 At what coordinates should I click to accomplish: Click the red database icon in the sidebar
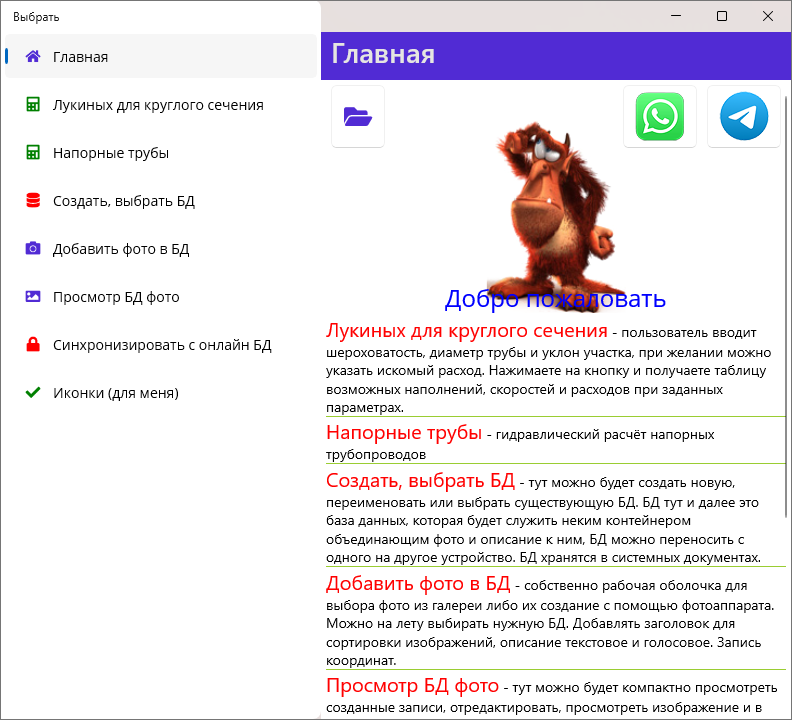[33, 201]
